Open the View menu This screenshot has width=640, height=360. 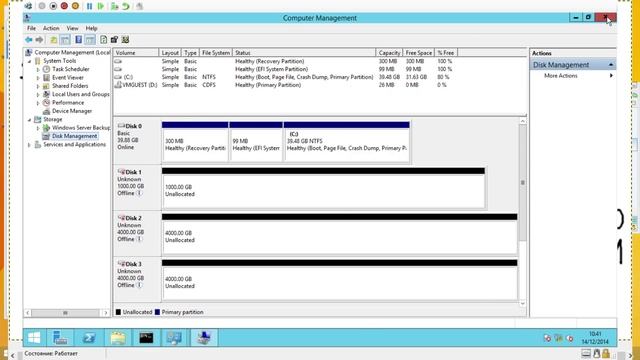tap(72, 28)
